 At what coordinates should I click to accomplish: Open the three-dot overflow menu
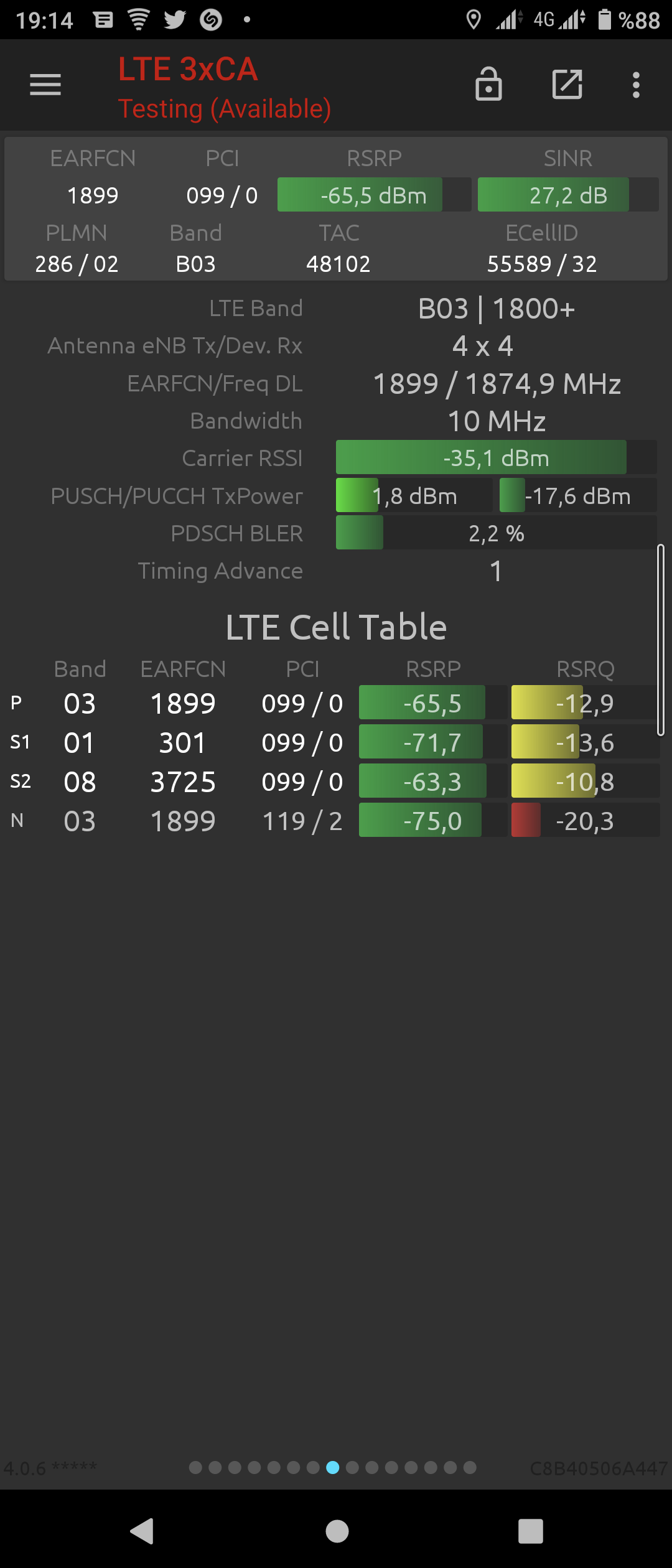(x=636, y=85)
